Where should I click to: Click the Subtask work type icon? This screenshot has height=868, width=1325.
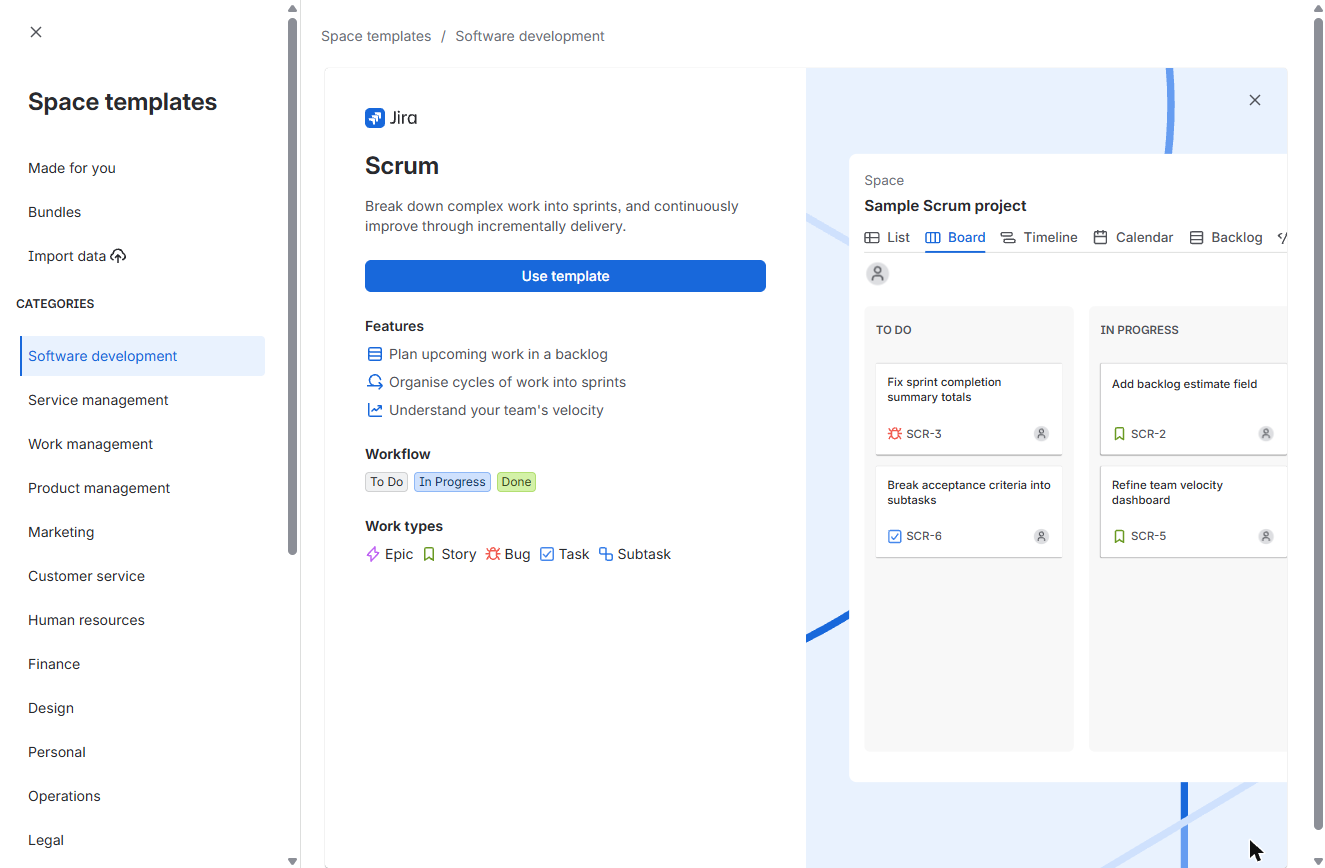[x=606, y=554]
